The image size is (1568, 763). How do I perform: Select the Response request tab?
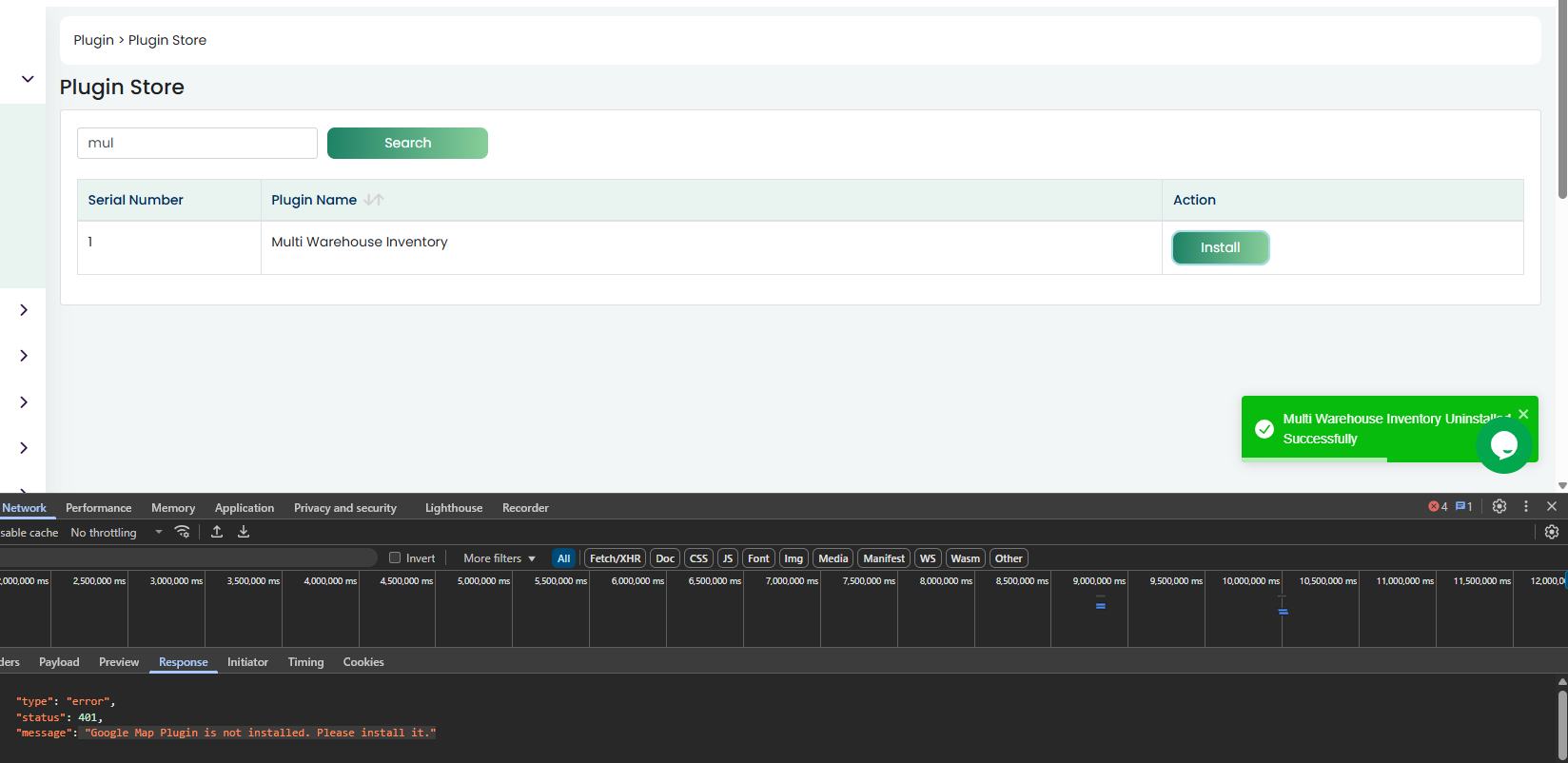(x=184, y=662)
